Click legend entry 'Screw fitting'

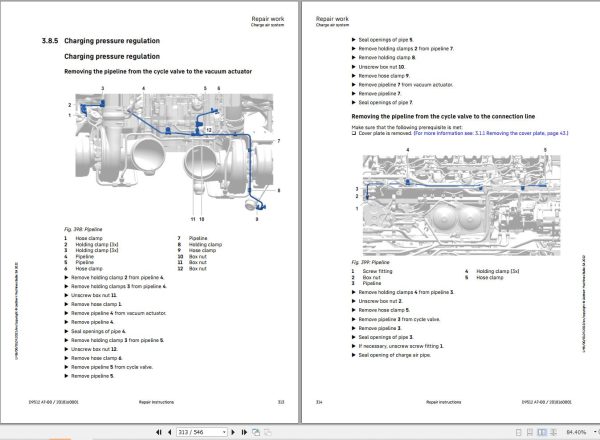pyautogui.click(x=377, y=271)
